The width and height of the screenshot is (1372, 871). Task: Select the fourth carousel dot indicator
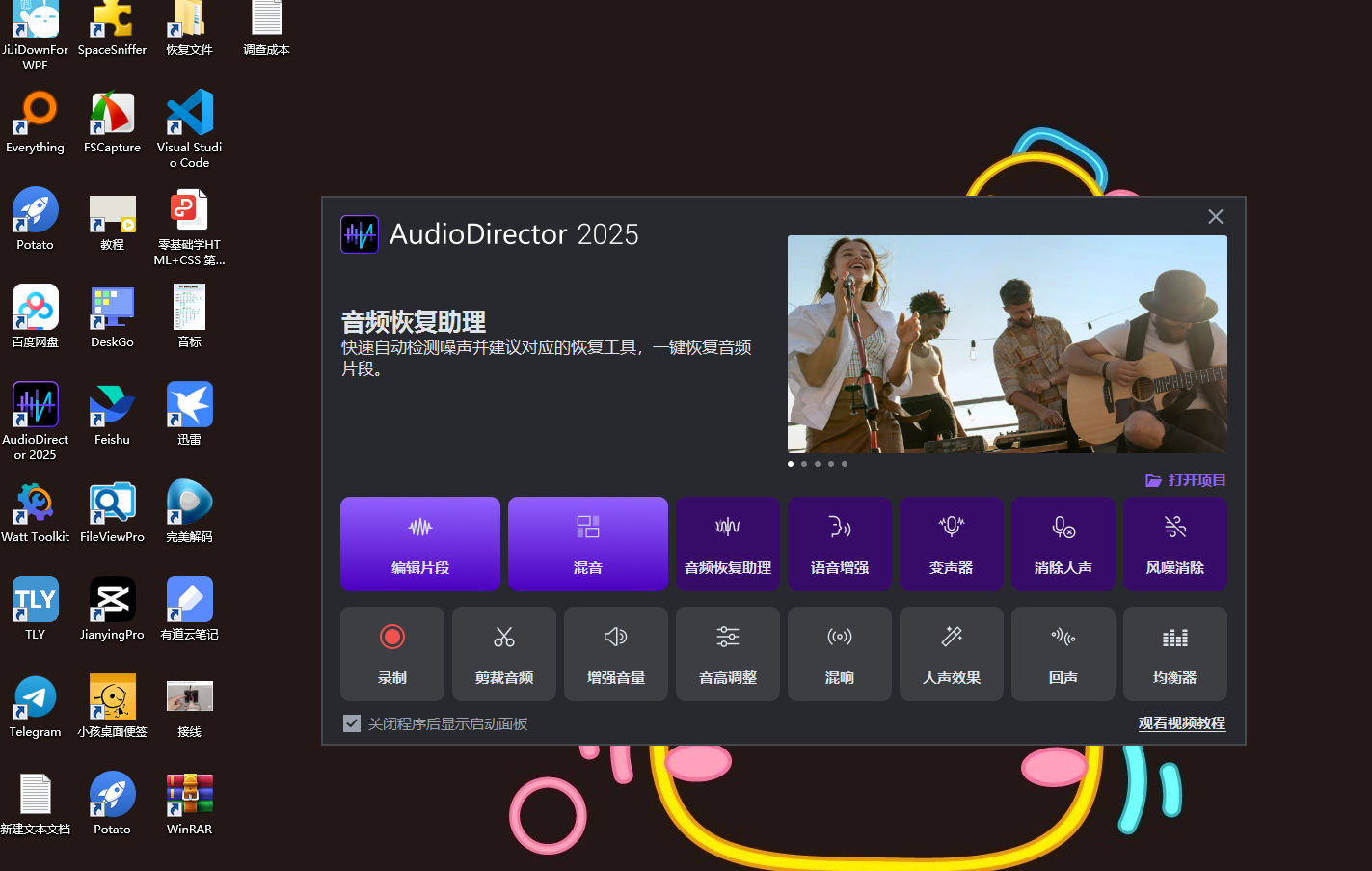click(831, 464)
